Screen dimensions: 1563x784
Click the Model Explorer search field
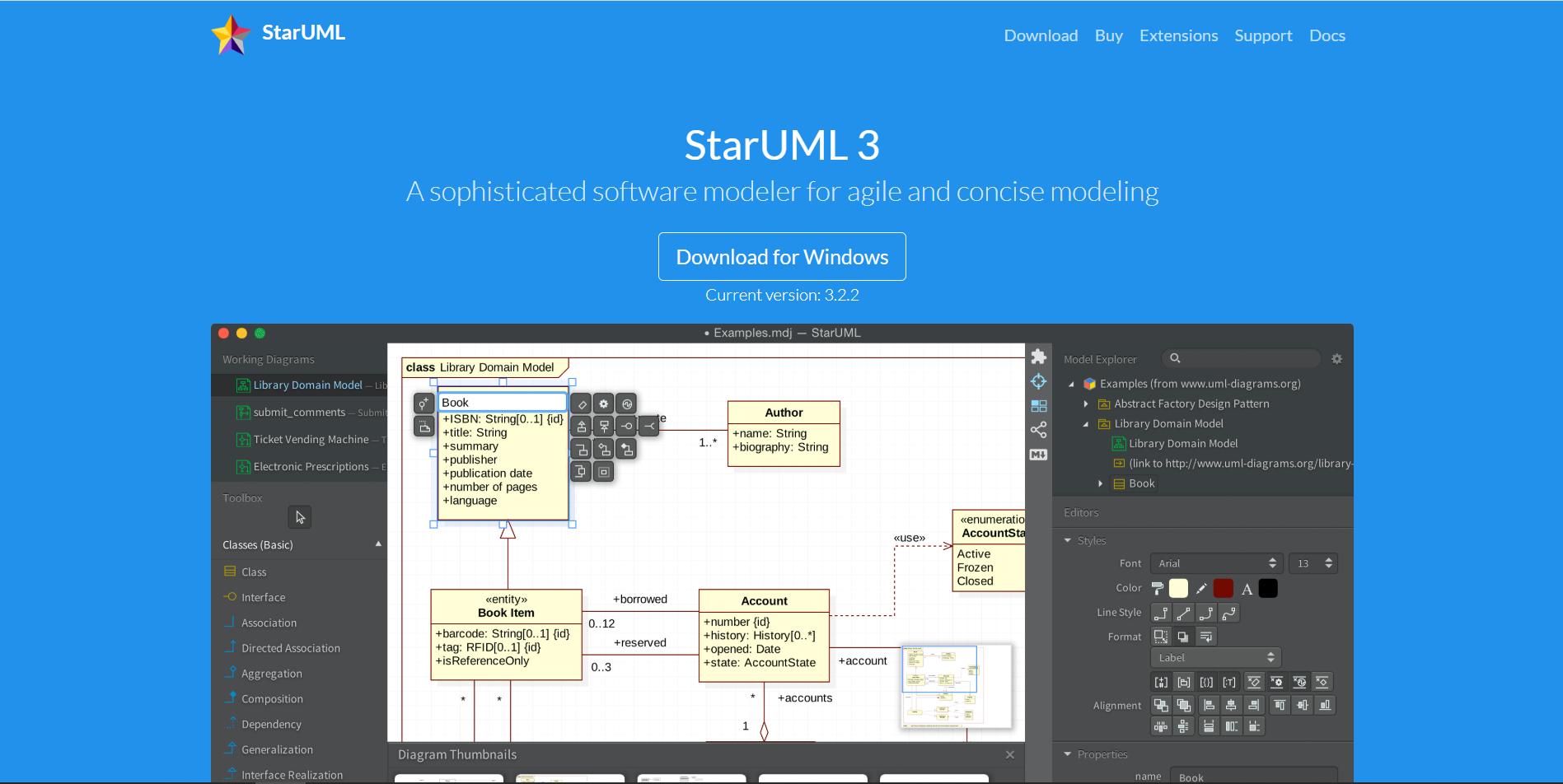[x=1241, y=358]
